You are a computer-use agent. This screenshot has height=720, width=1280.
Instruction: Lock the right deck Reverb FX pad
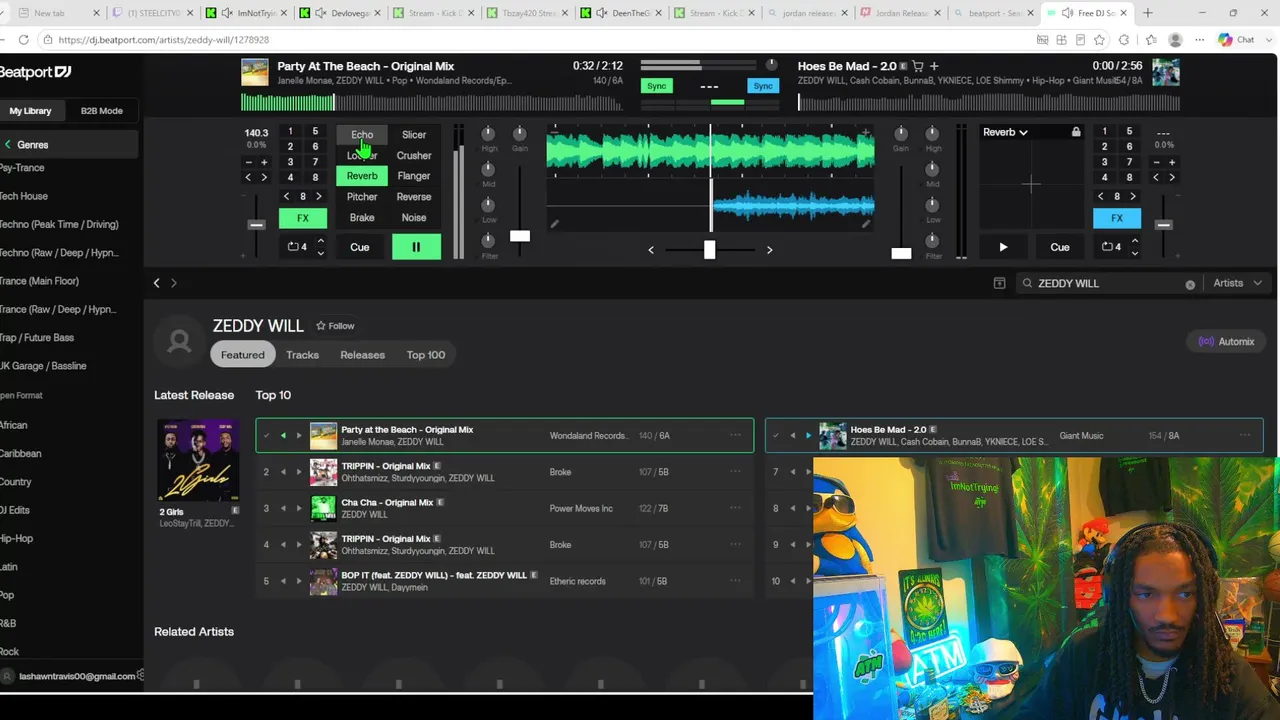[x=1076, y=132]
